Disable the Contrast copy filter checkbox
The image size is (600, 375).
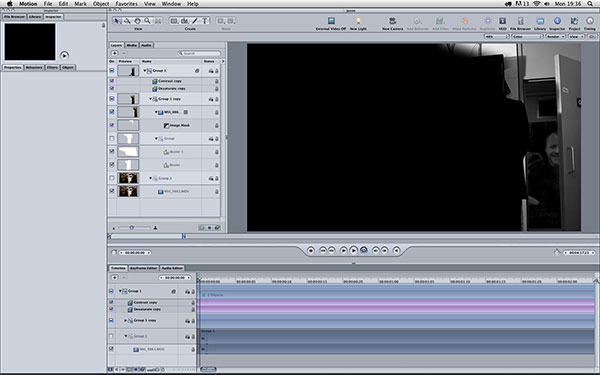[112, 81]
